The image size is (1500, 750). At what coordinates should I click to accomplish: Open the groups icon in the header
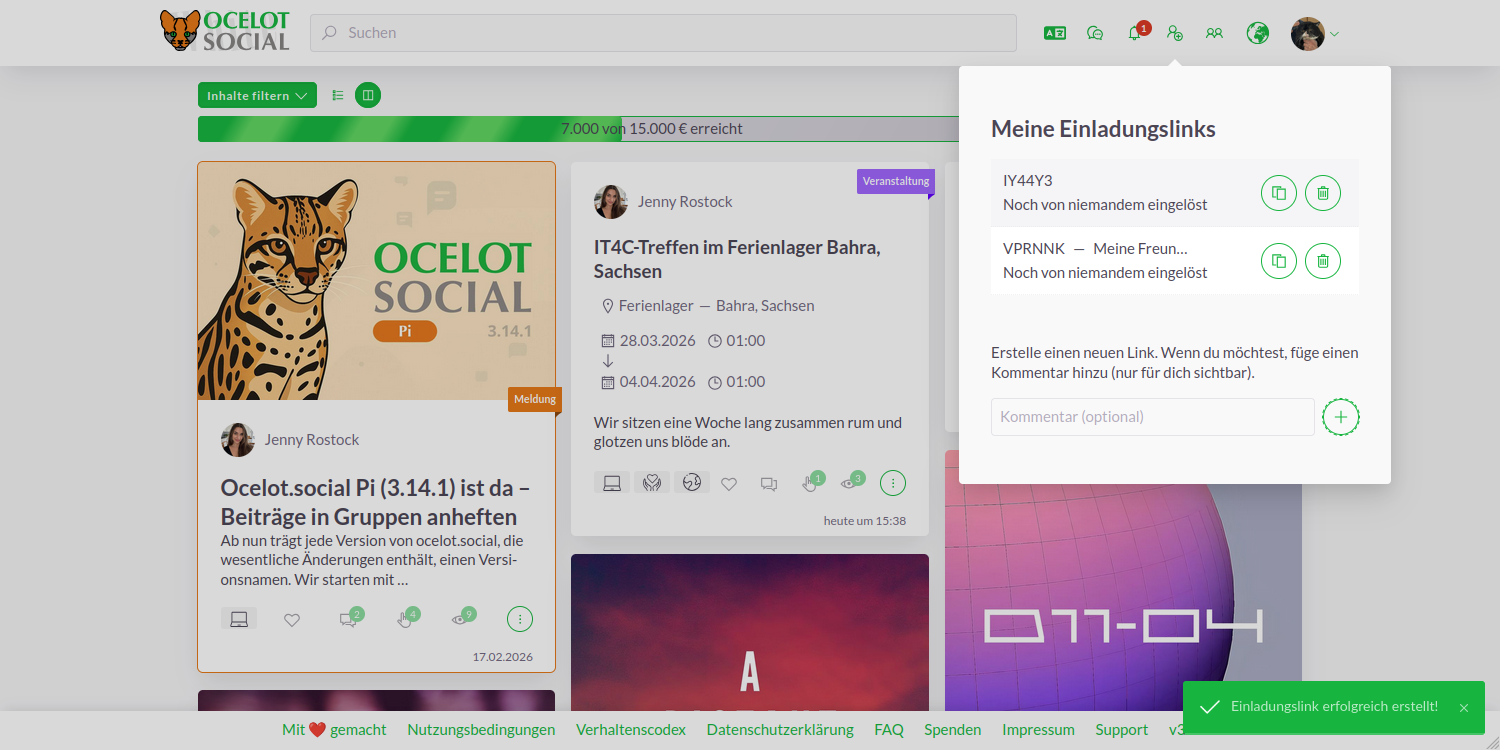pyautogui.click(x=1214, y=33)
